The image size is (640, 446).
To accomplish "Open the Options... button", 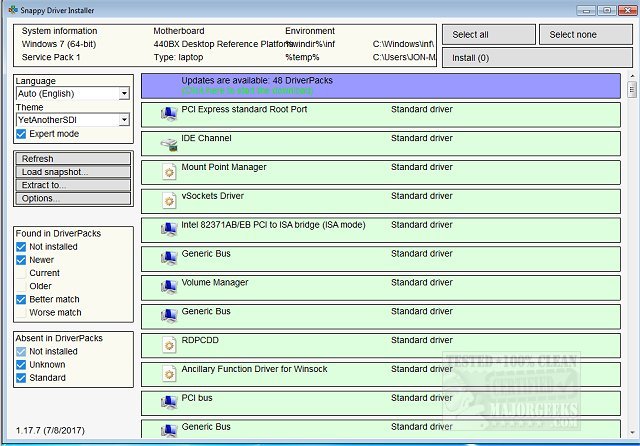I will click(73, 198).
